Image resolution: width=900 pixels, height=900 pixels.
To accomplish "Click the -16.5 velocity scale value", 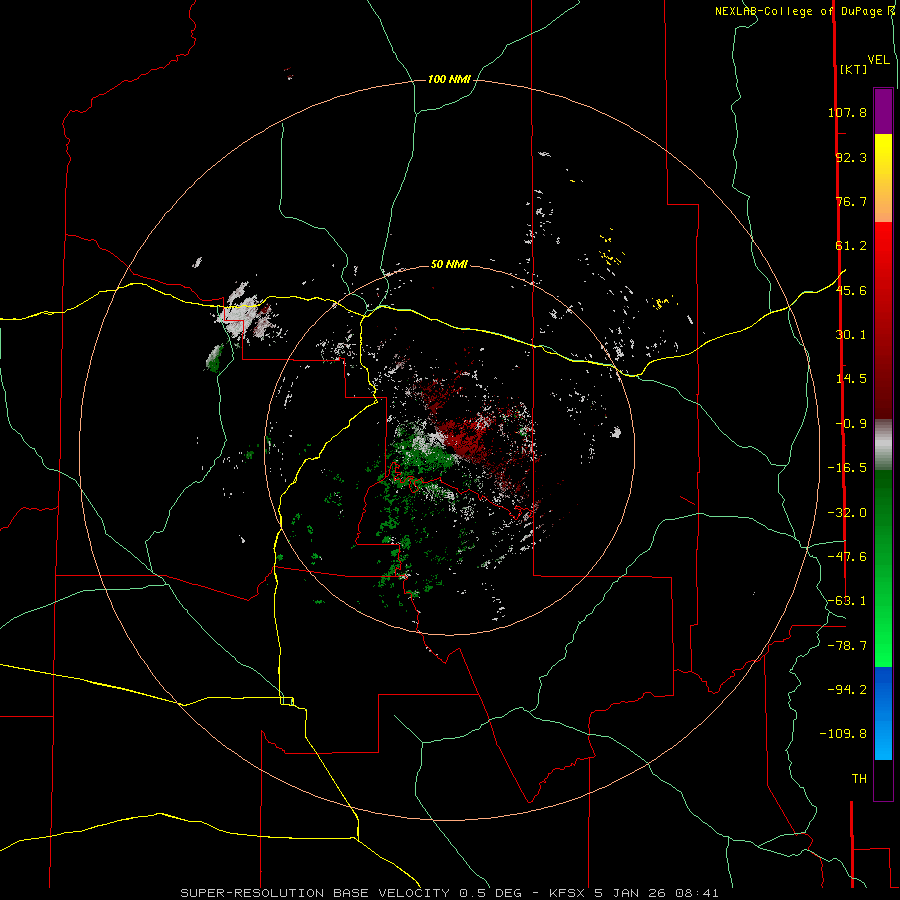I will [x=847, y=468].
